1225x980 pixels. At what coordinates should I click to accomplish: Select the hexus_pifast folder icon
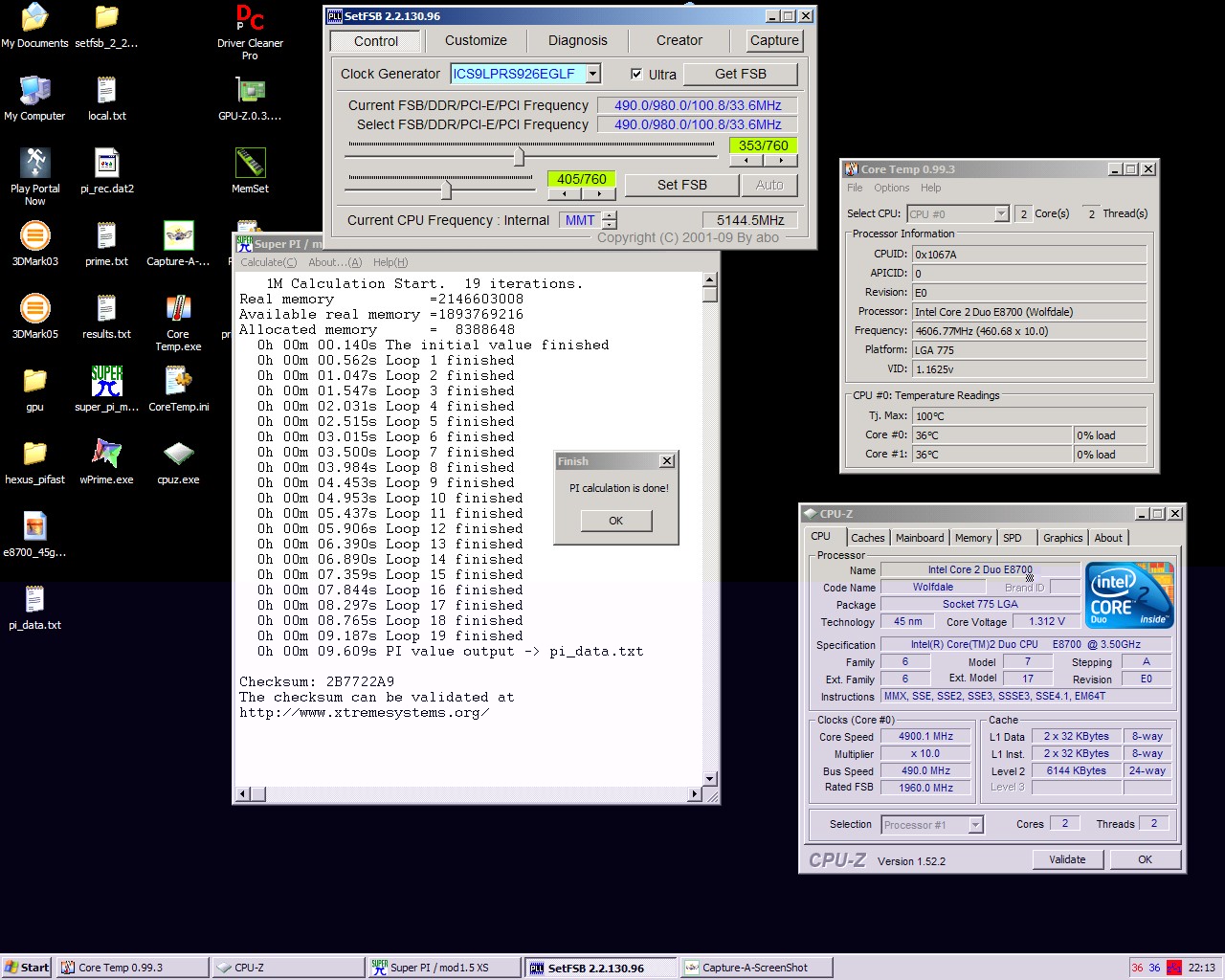click(x=34, y=462)
